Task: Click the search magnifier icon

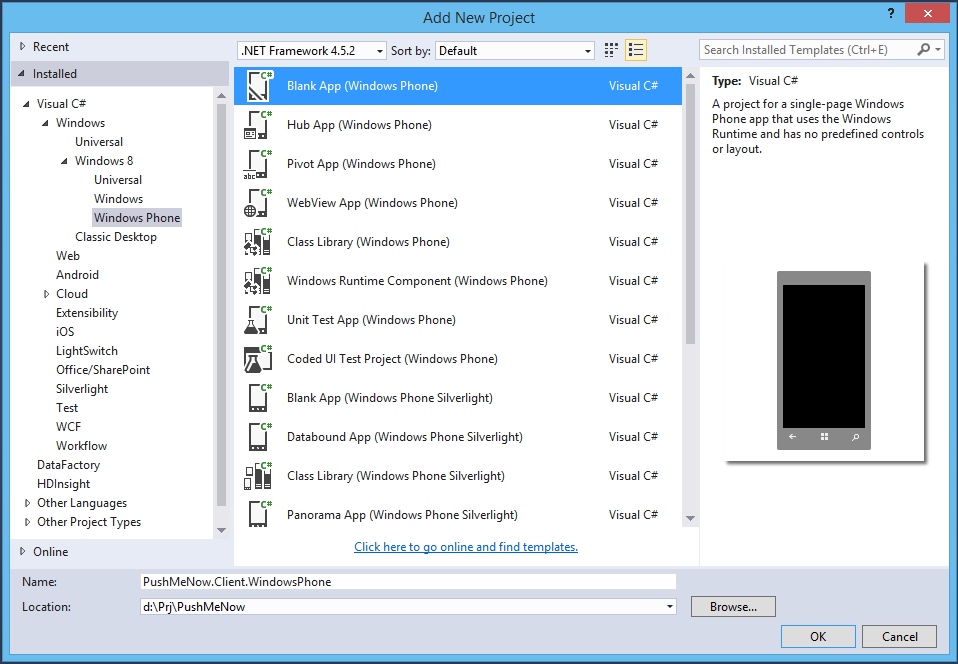Action: click(924, 49)
